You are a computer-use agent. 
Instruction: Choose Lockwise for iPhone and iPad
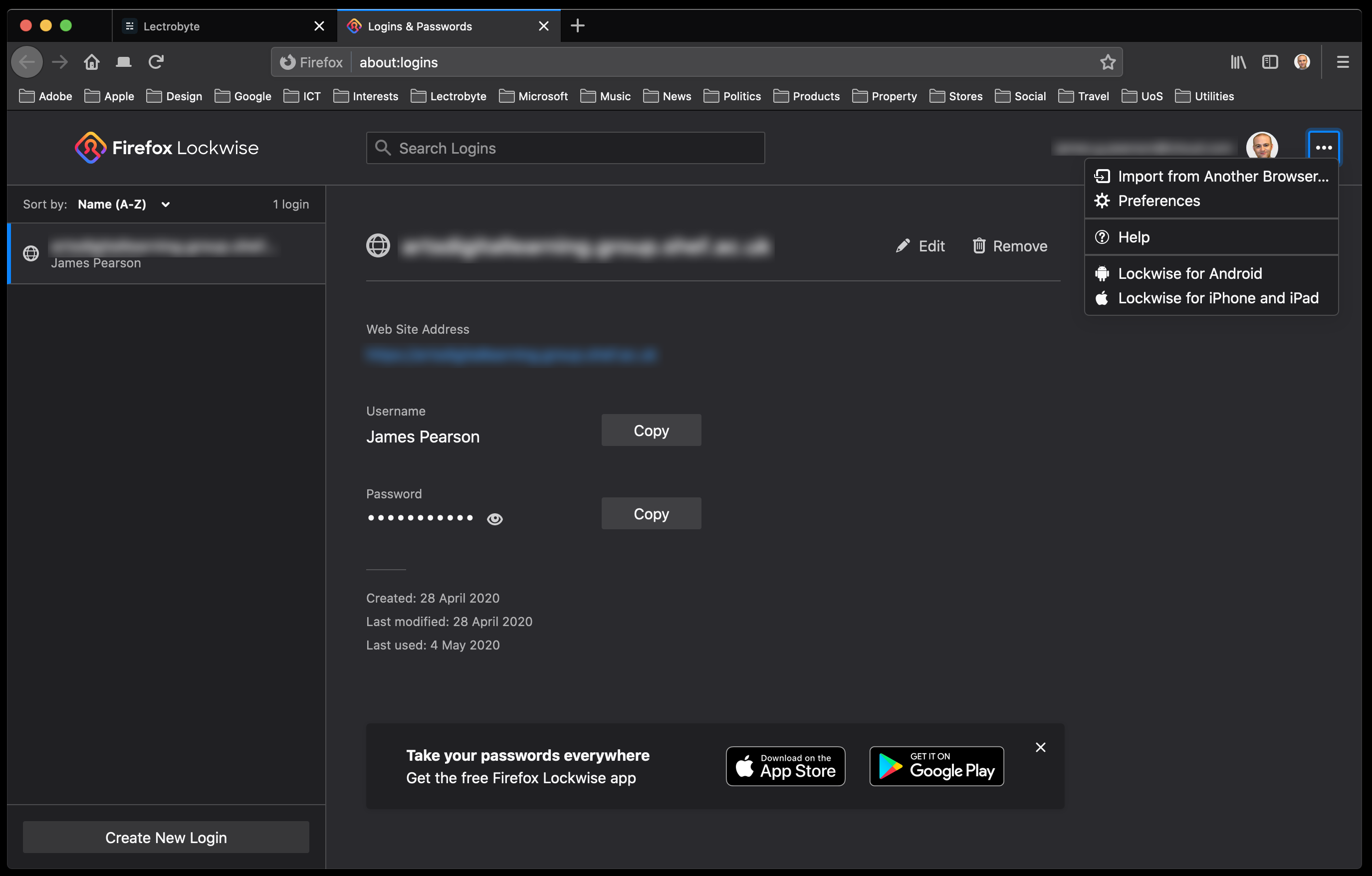[1211, 298]
